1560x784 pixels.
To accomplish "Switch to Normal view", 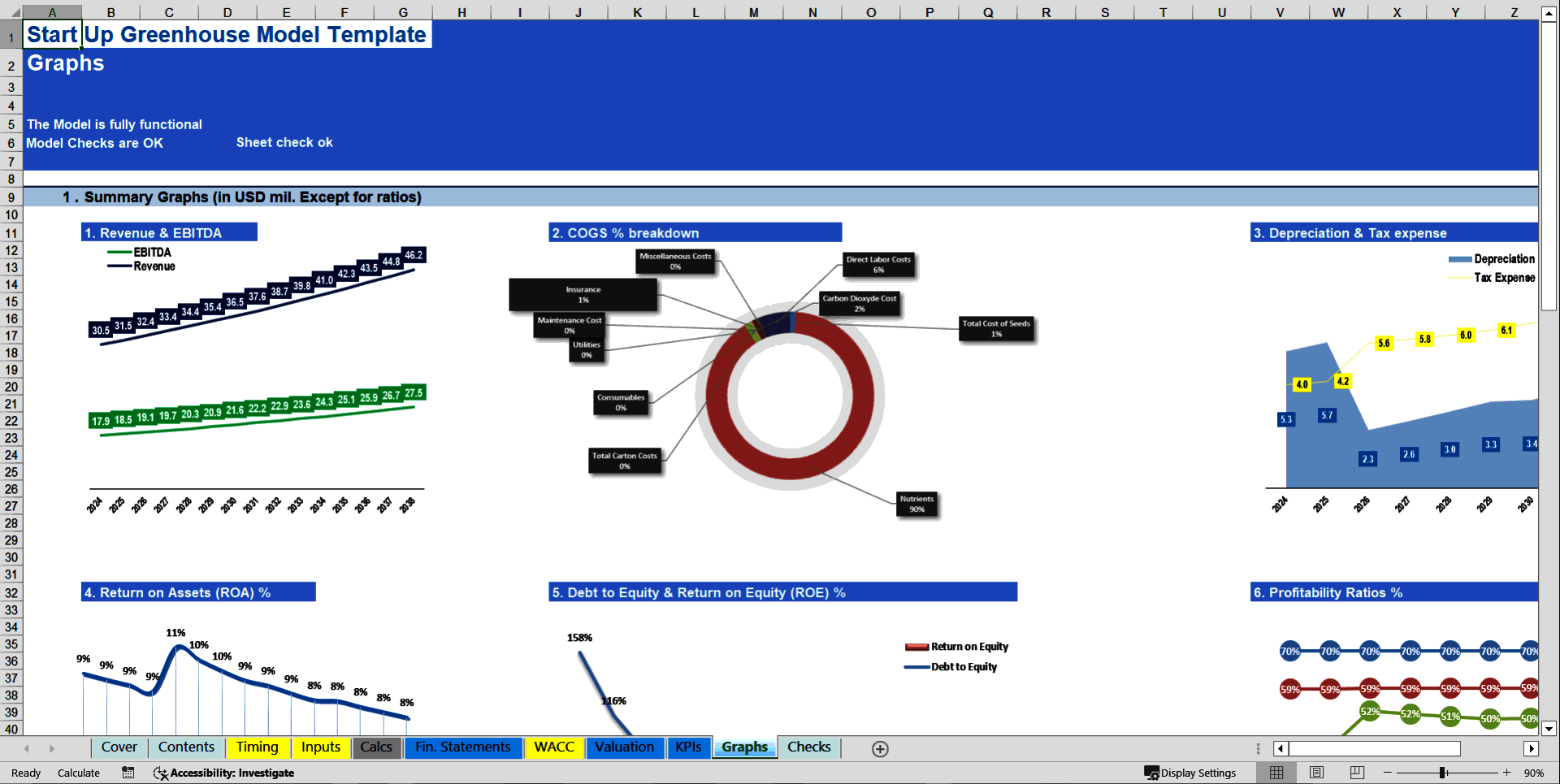I will pyautogui.click(x=1276, y=773).
